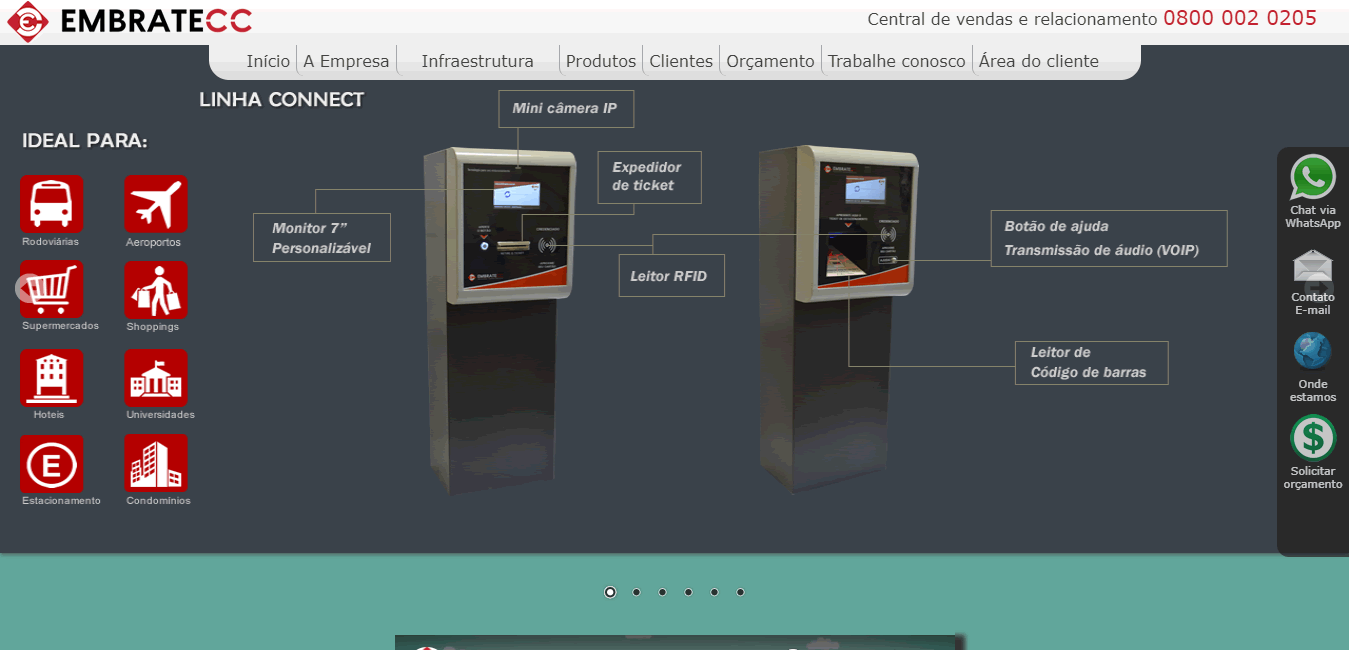The width and height of the screenshot is (1349, 650).
Task: Click the Leitor de Código de barras label
Action: point(1091,363)
